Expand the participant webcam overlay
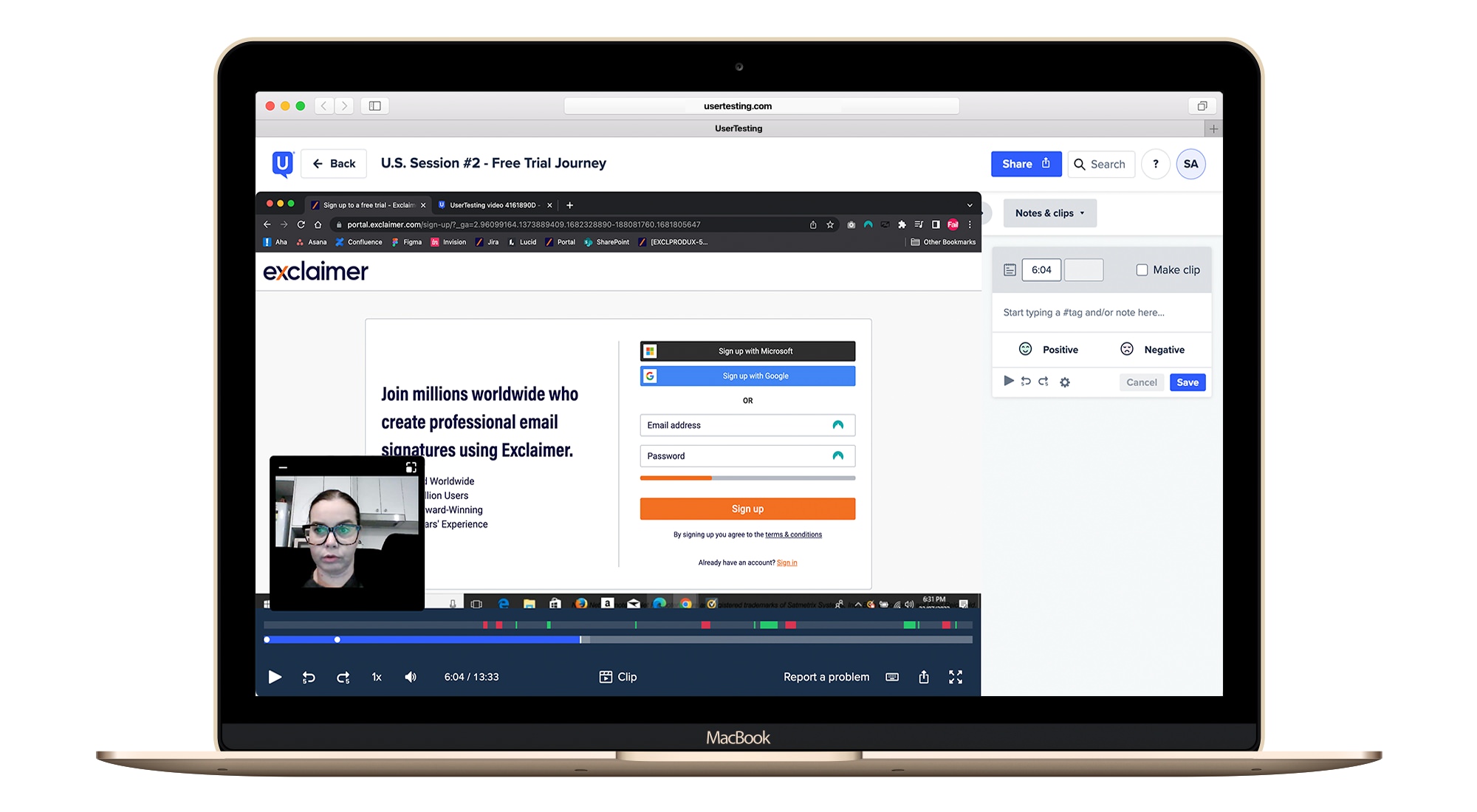 coord(411,467)
